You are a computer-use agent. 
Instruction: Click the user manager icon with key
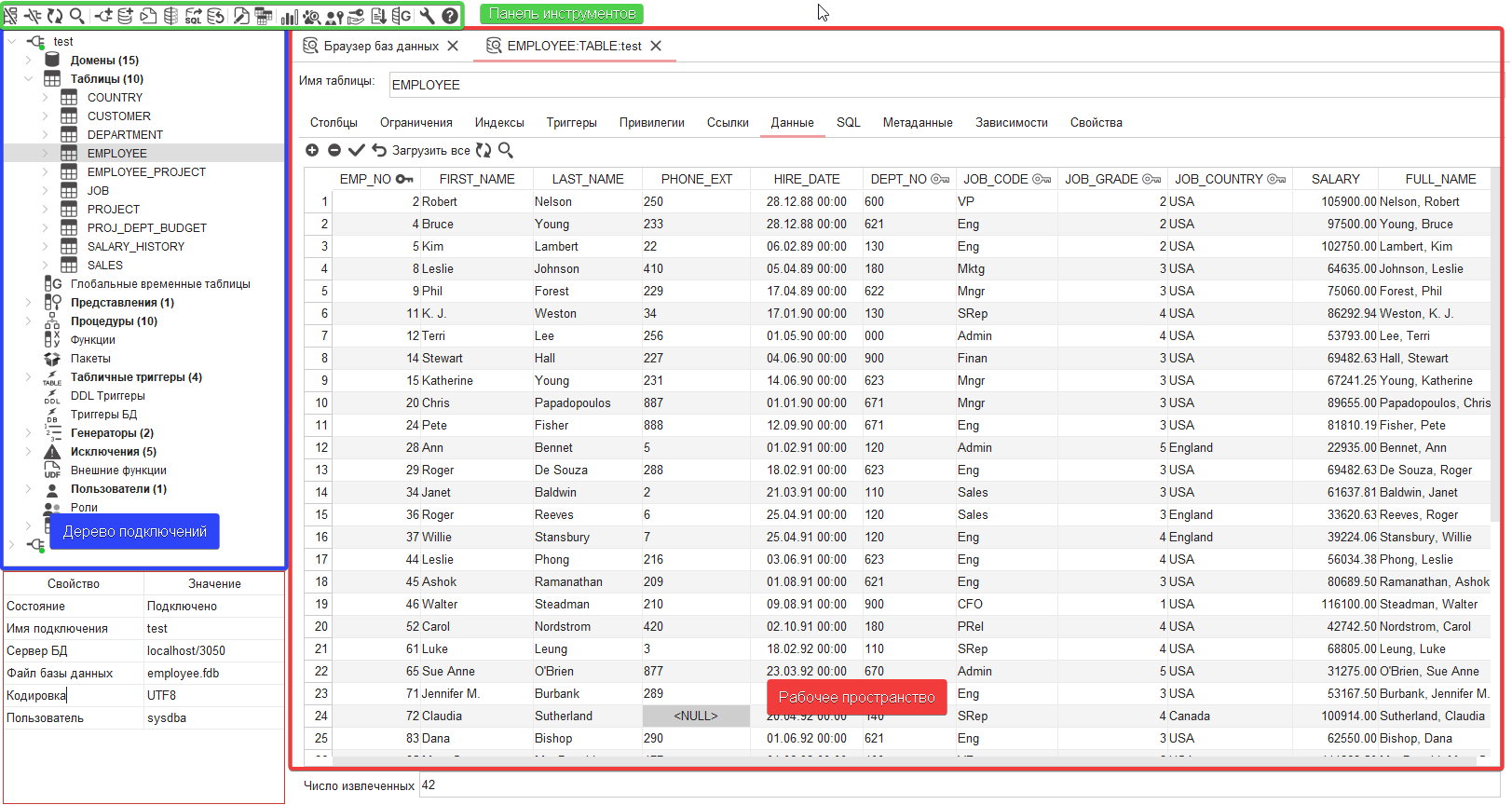click(x=334, y=16)
